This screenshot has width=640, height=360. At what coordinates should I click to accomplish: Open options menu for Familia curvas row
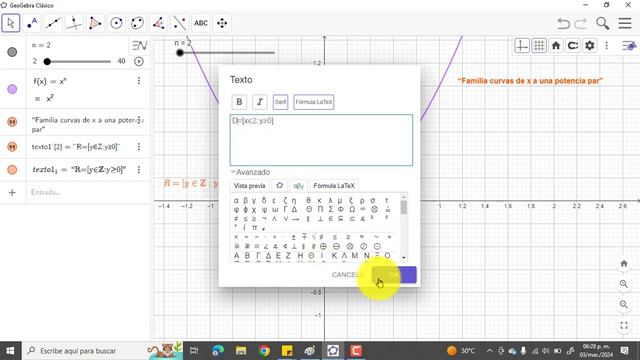point(139,120)
